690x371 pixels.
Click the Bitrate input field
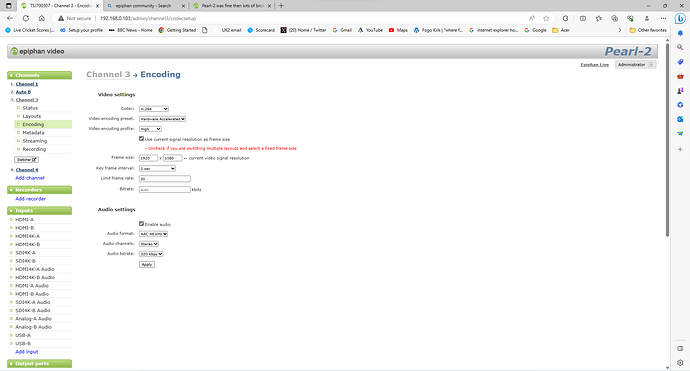(x=165, y=189)
